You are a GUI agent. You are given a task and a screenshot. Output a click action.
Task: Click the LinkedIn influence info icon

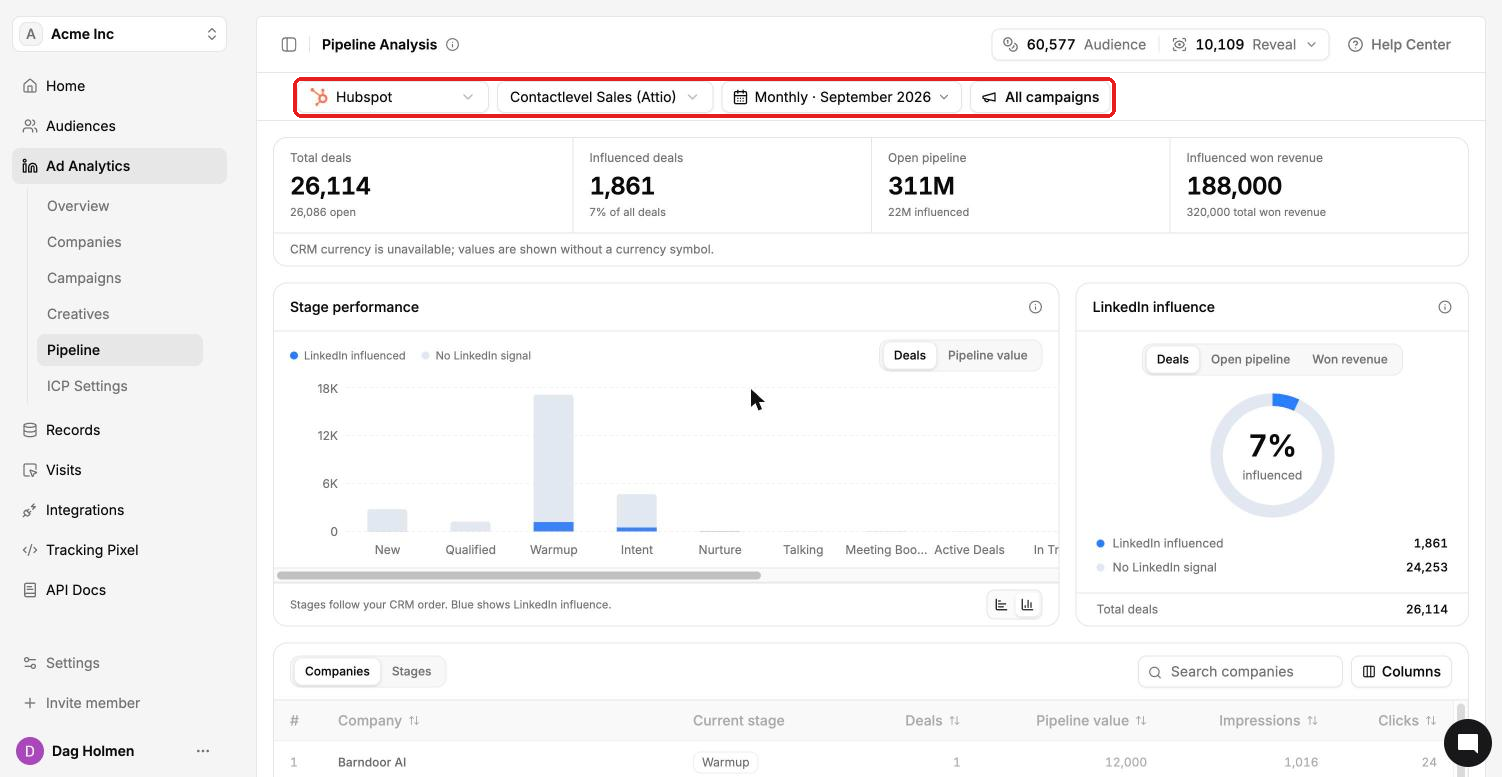1444,307
